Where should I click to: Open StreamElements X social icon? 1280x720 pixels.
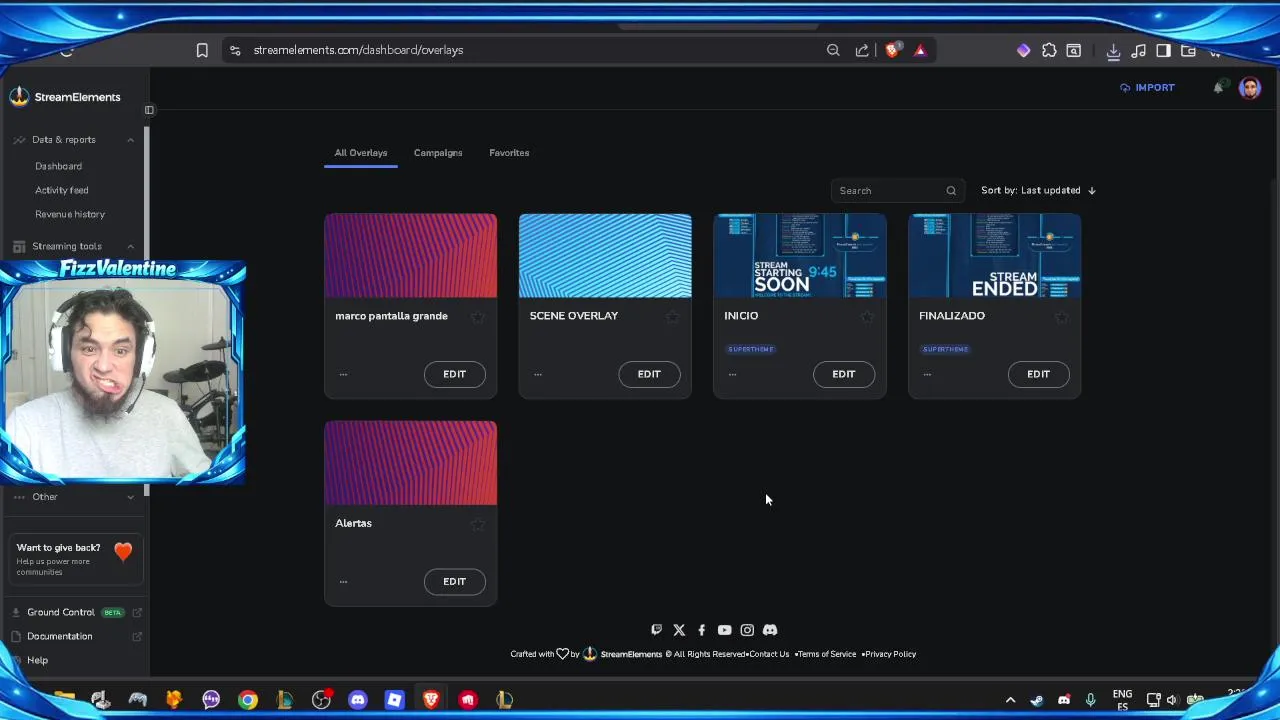point(679,630)
